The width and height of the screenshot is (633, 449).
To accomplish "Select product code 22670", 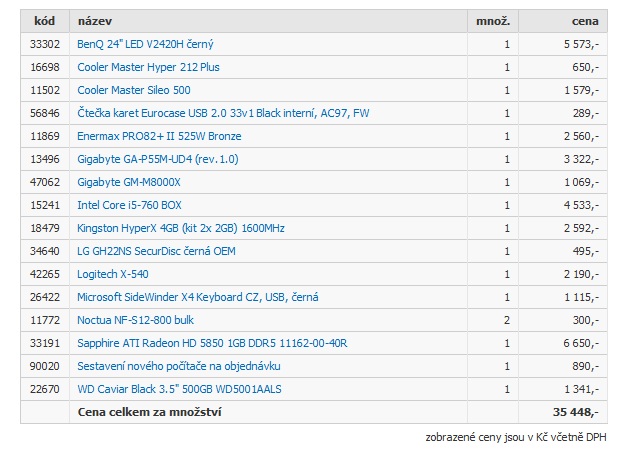I will coord(45,389).
